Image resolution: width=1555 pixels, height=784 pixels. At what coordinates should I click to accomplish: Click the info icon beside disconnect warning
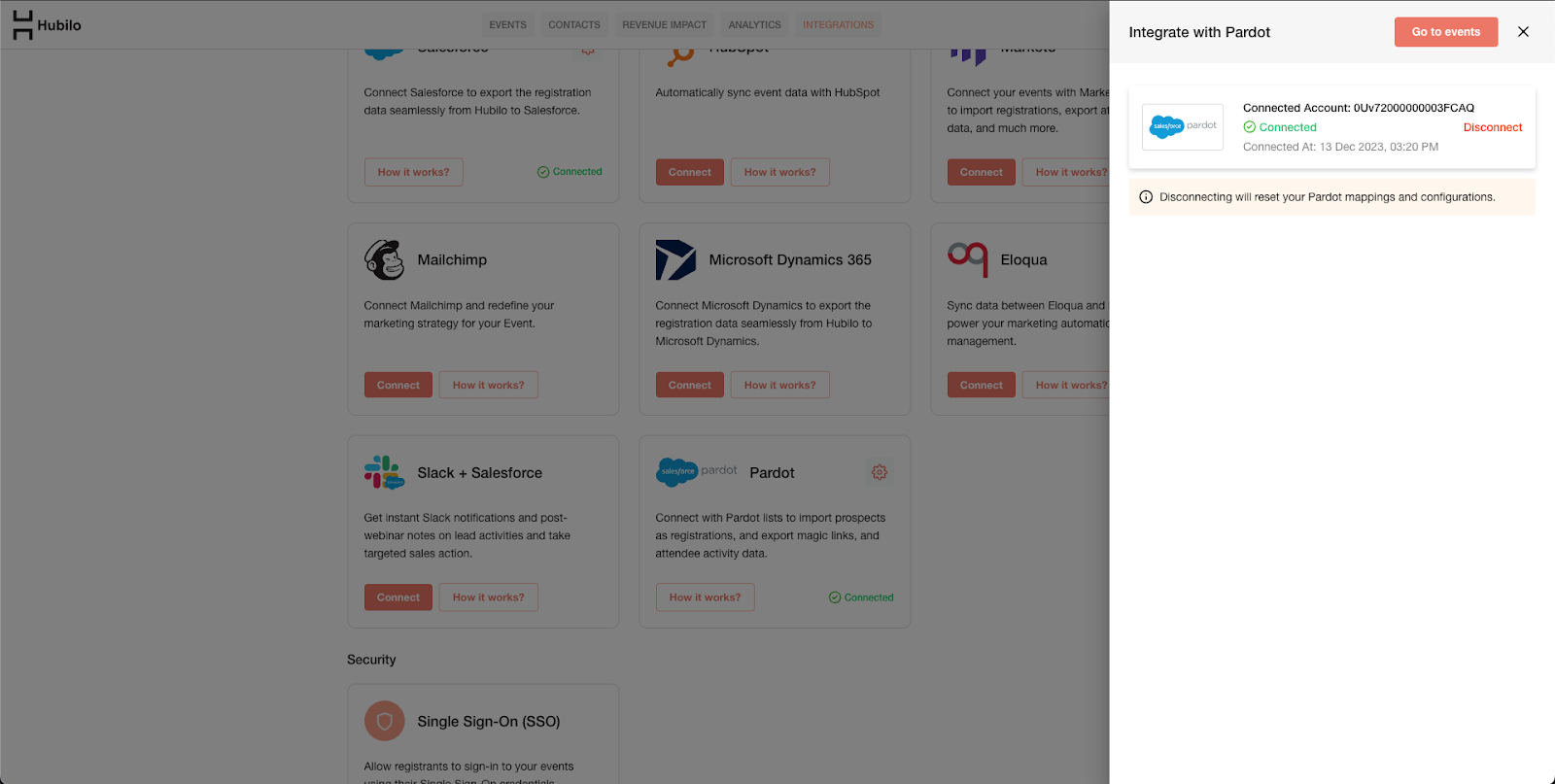click(1146, 197)
